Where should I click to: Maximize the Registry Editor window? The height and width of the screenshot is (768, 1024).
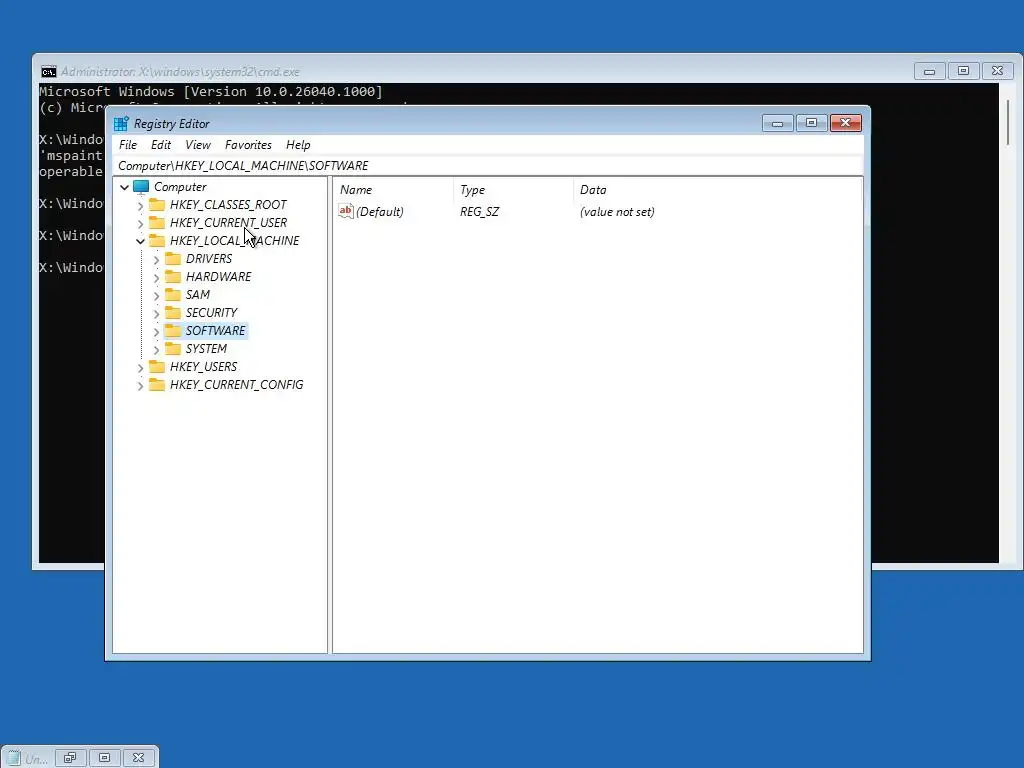[x=812, y=123]
